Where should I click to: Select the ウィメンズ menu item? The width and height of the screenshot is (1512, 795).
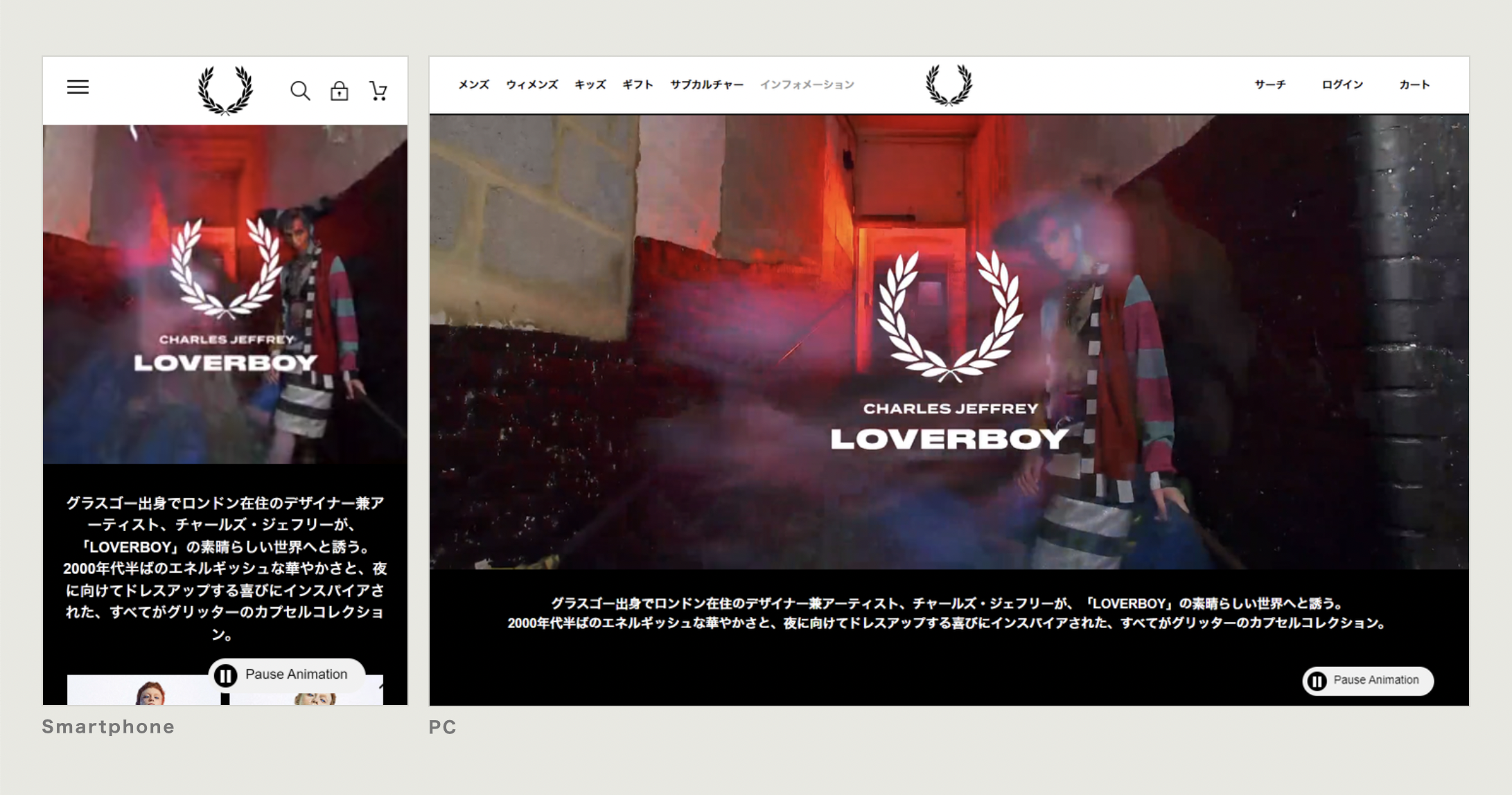(531, 84)
